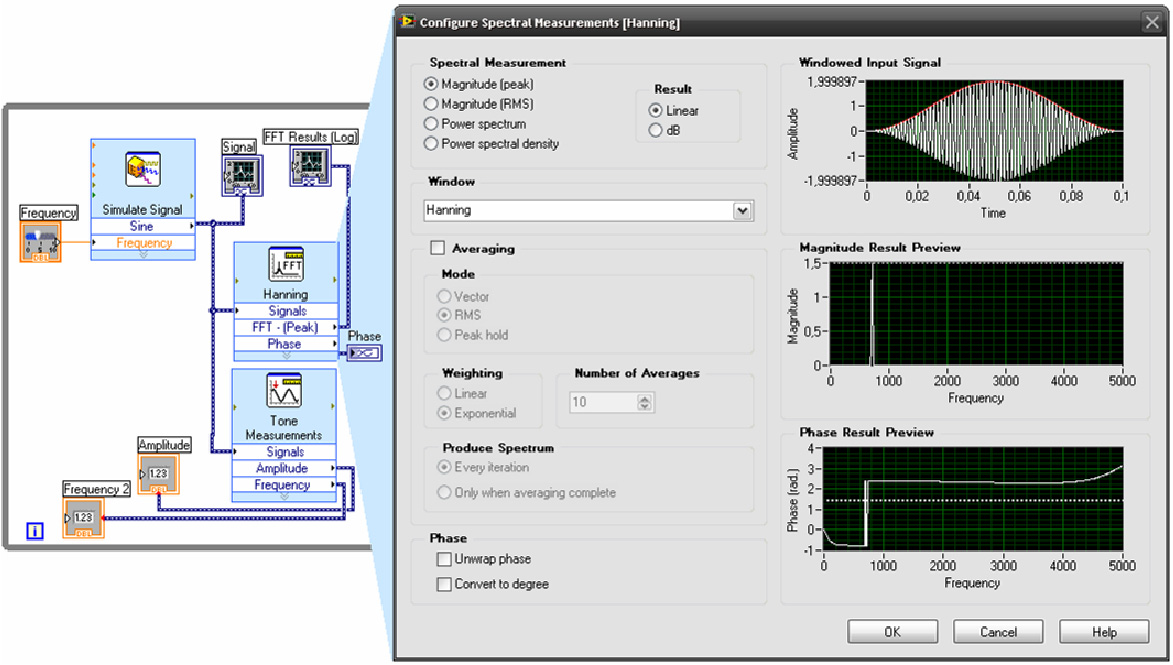This screenshot has height=665, width=1173.
Task: Expand the Hanning node bottom chevron
Action: tap(287, 355)
